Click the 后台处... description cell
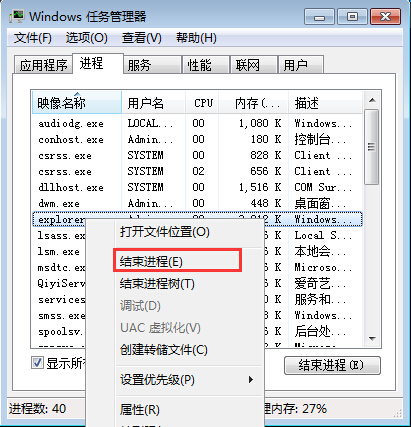 tap(320, 331)
